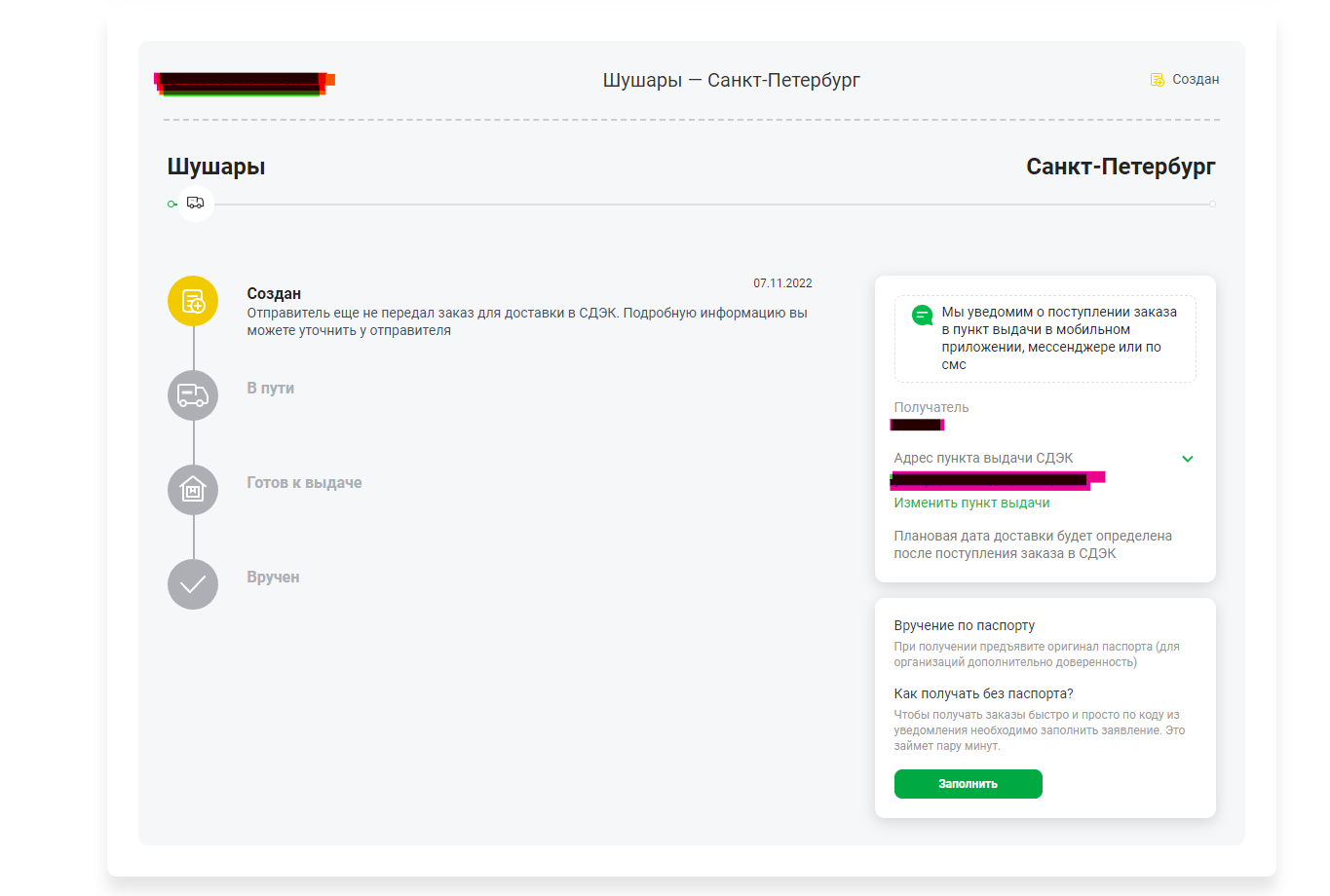Click the date 07.11.2022
Screen dimensions: 1330x896
[x=782, y=283]
